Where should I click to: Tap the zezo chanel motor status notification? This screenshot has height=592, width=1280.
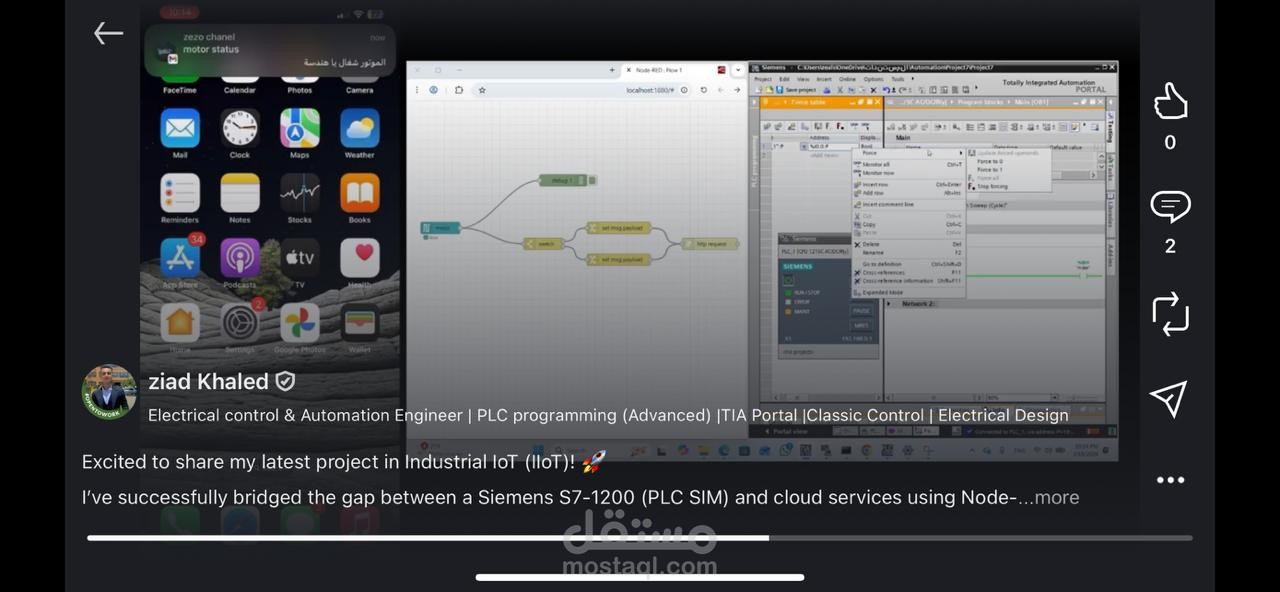(270, 50)
